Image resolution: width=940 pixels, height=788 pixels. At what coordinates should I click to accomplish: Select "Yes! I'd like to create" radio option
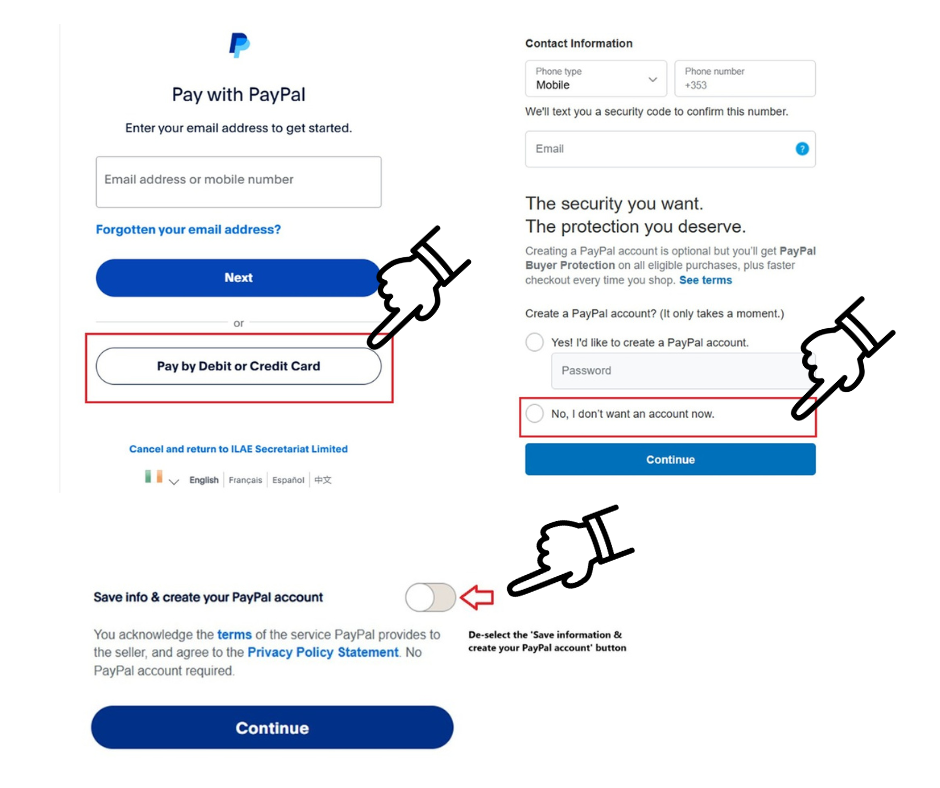(x=535, y=342)
